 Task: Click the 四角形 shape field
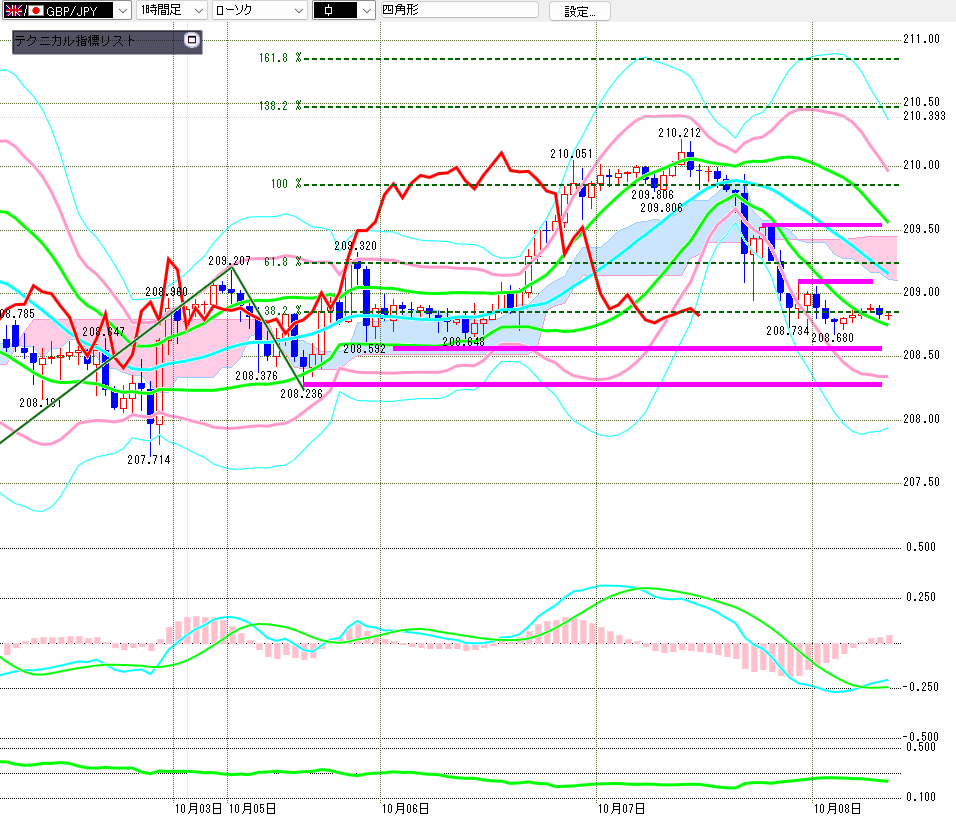tap(459, 10)
